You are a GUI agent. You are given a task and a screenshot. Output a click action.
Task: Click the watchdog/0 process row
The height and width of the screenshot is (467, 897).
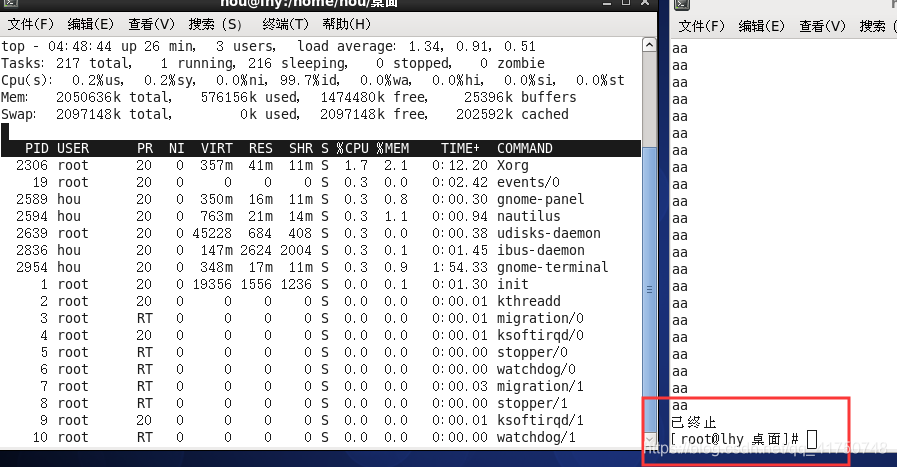point(320,369)
